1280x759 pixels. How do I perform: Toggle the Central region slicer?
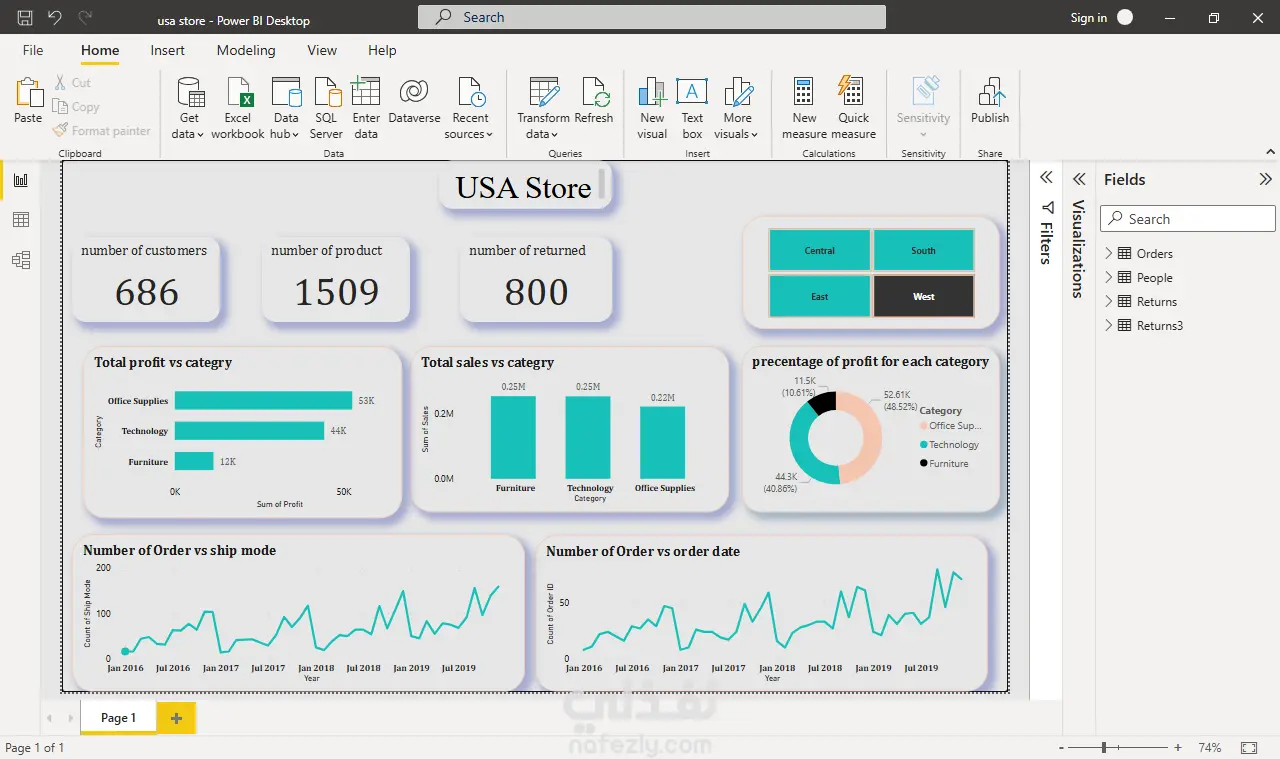pos(820,251)
